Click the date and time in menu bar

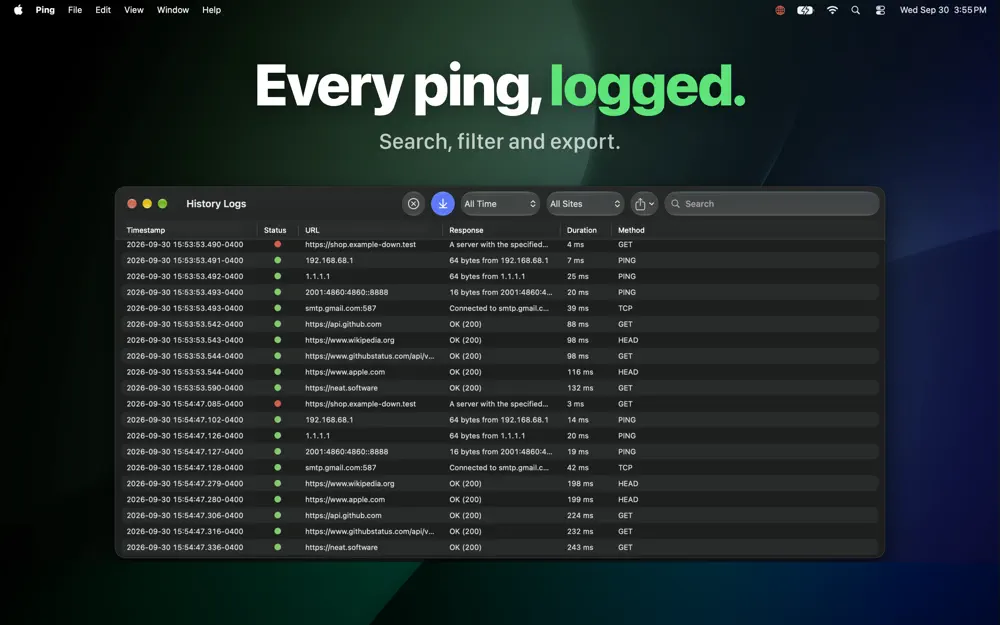point(943,10)
